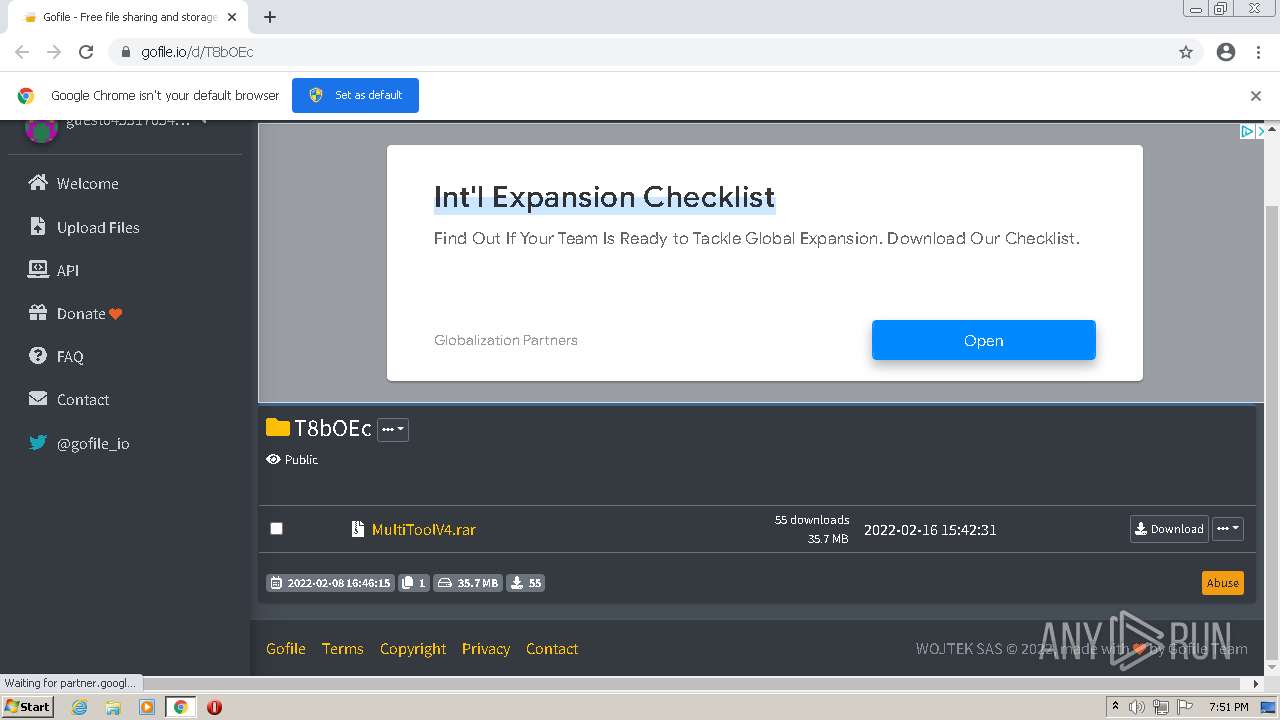Show hidden system tray icons
1280x720 pixels.
(x=1115, y=707)
